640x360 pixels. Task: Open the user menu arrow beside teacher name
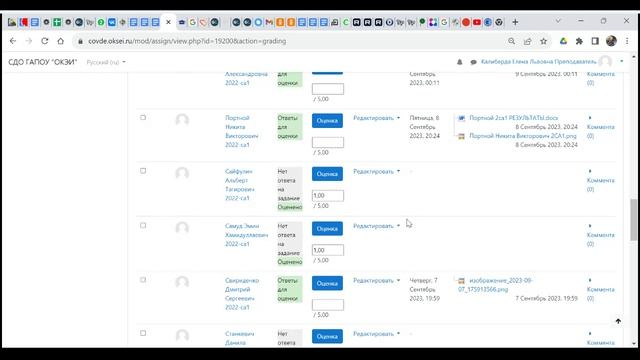tap(622, 62)
